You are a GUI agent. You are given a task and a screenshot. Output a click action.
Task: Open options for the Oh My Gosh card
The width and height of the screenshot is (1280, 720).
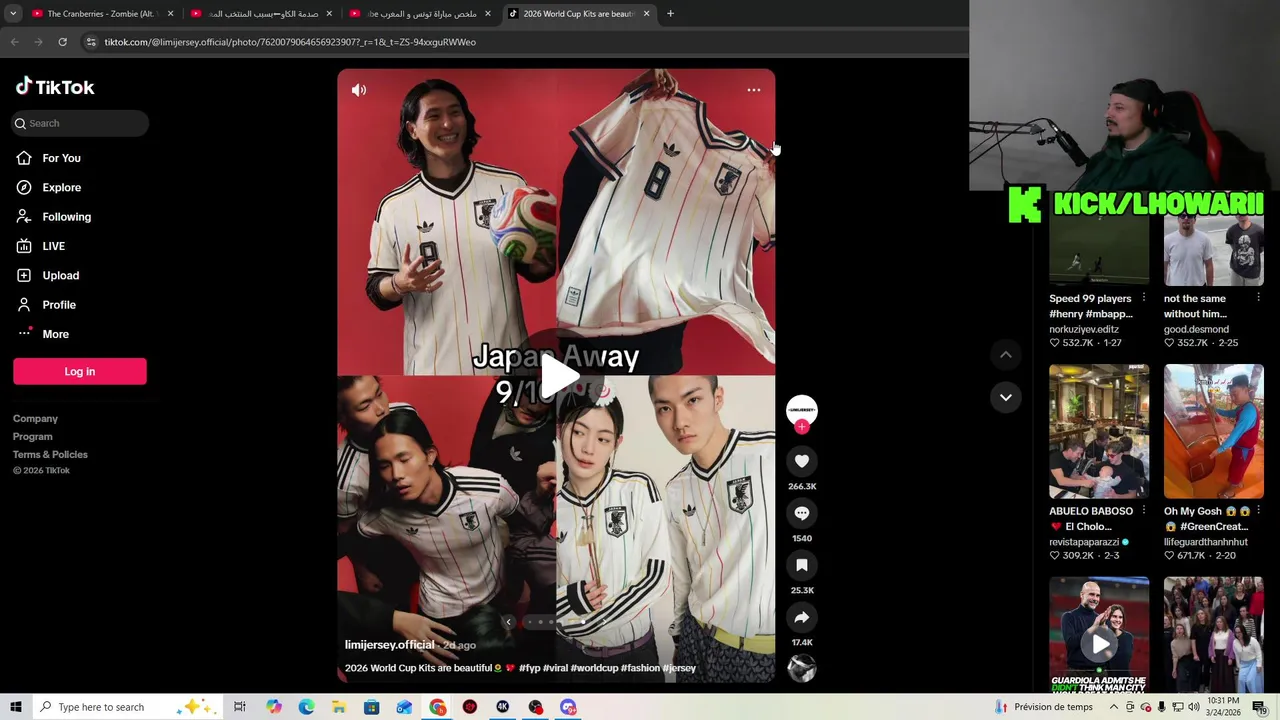click(x=1259, y=511)
